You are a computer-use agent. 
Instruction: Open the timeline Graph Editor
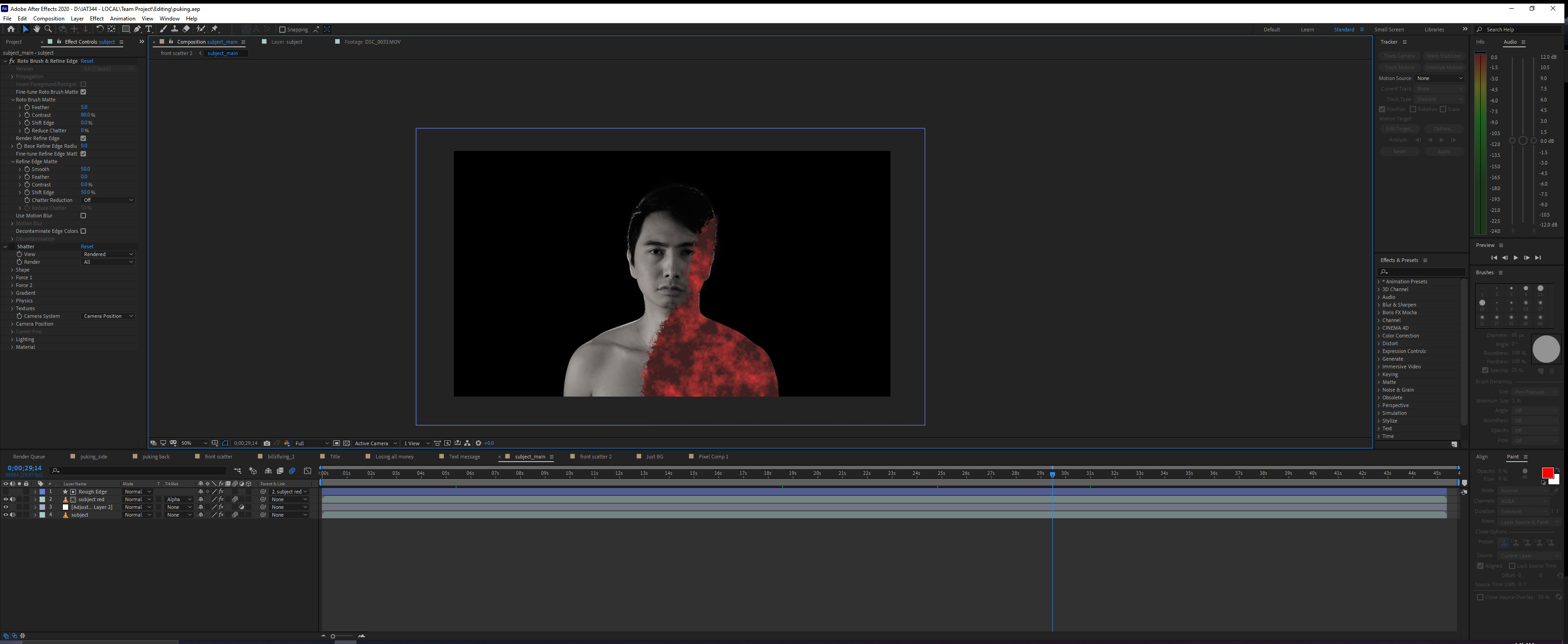pos(307,471)
